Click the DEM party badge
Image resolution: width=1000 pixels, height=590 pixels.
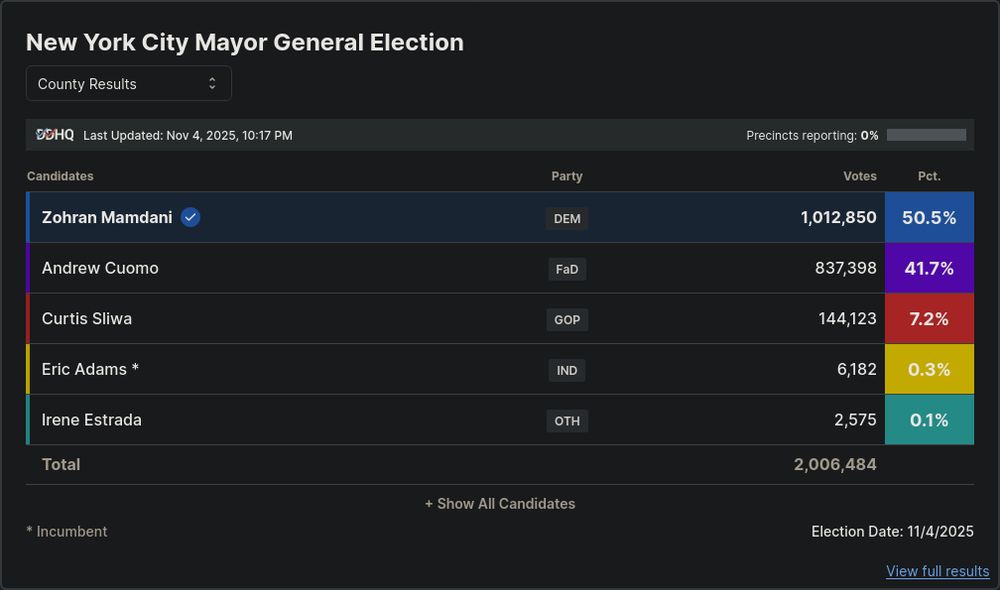coord(567,218)
